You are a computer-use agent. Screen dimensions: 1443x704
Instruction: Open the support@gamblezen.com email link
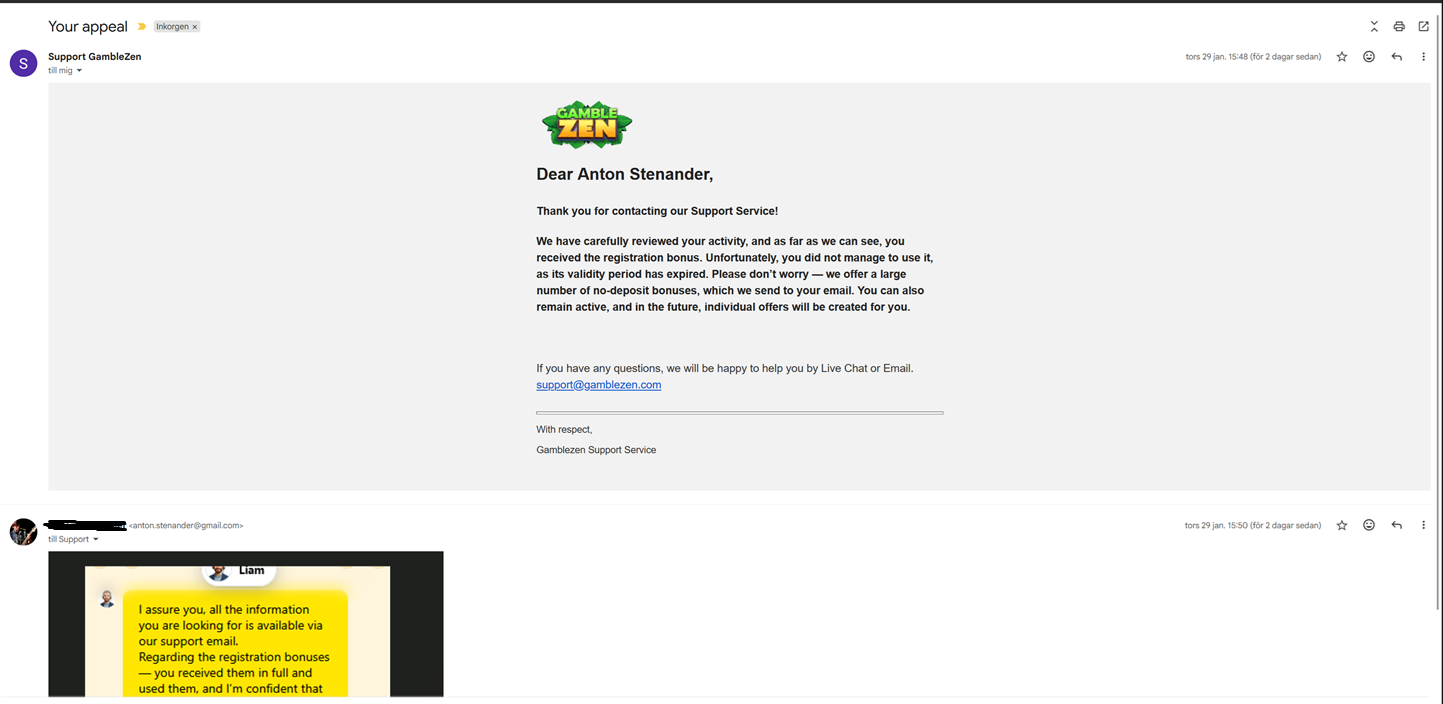598,385
